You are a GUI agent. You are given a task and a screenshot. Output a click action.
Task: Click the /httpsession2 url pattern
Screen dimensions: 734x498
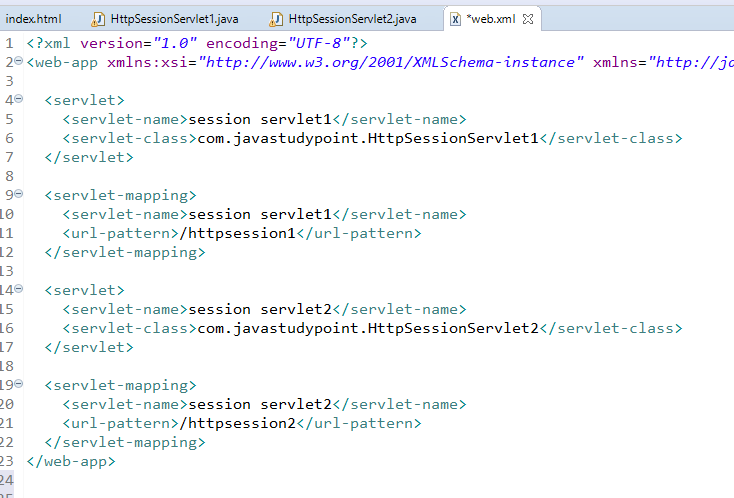pos(238,423)
